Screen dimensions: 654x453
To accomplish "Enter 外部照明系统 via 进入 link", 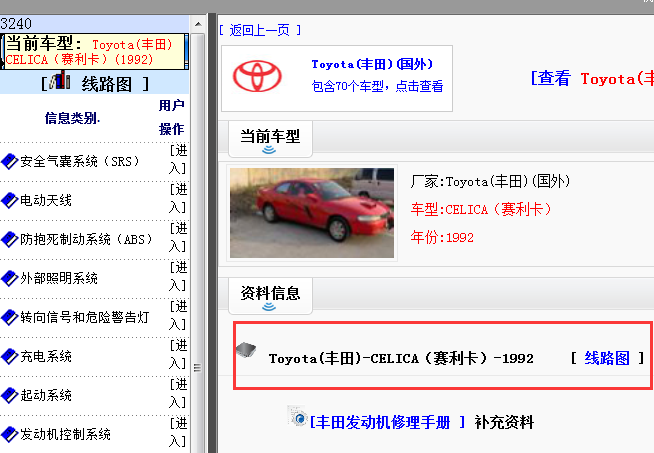I will pyautogui.click(x=178, y=276).
